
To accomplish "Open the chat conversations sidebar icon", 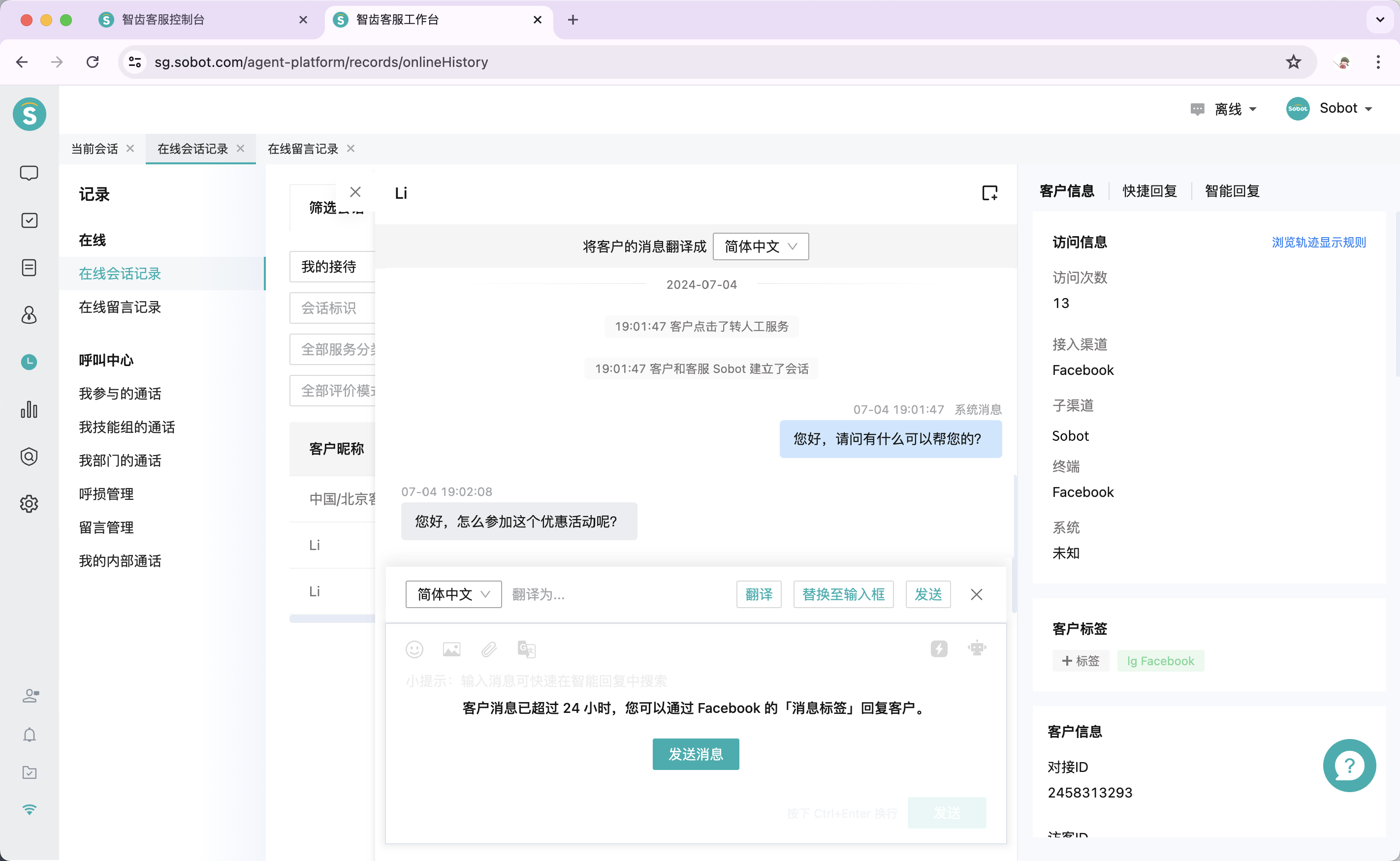I will 29,173.
